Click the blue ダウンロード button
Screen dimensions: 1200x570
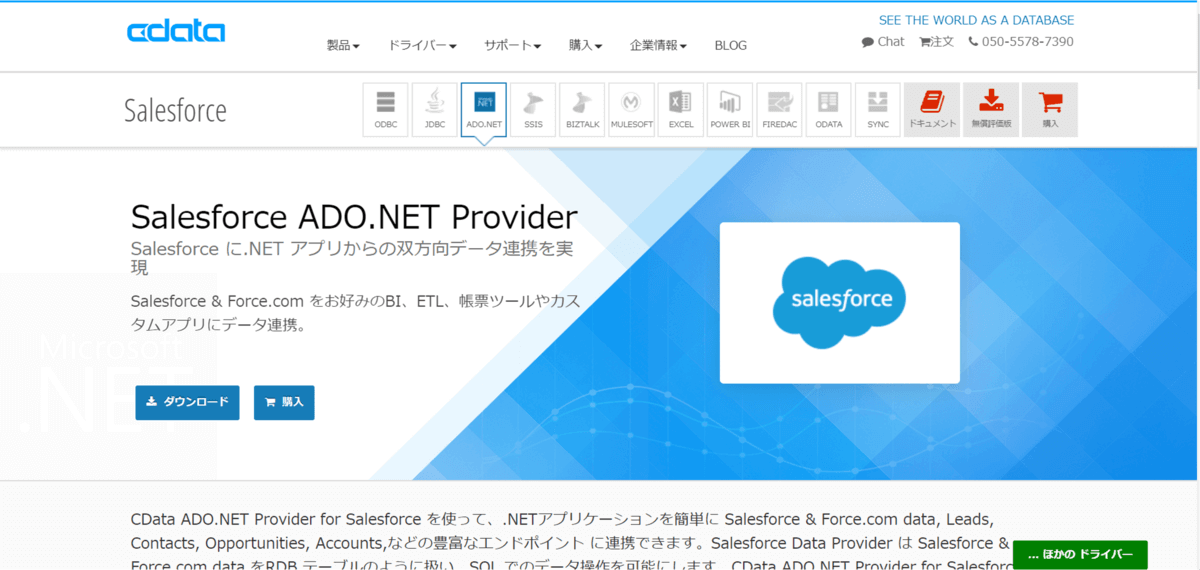coord(187,402)
